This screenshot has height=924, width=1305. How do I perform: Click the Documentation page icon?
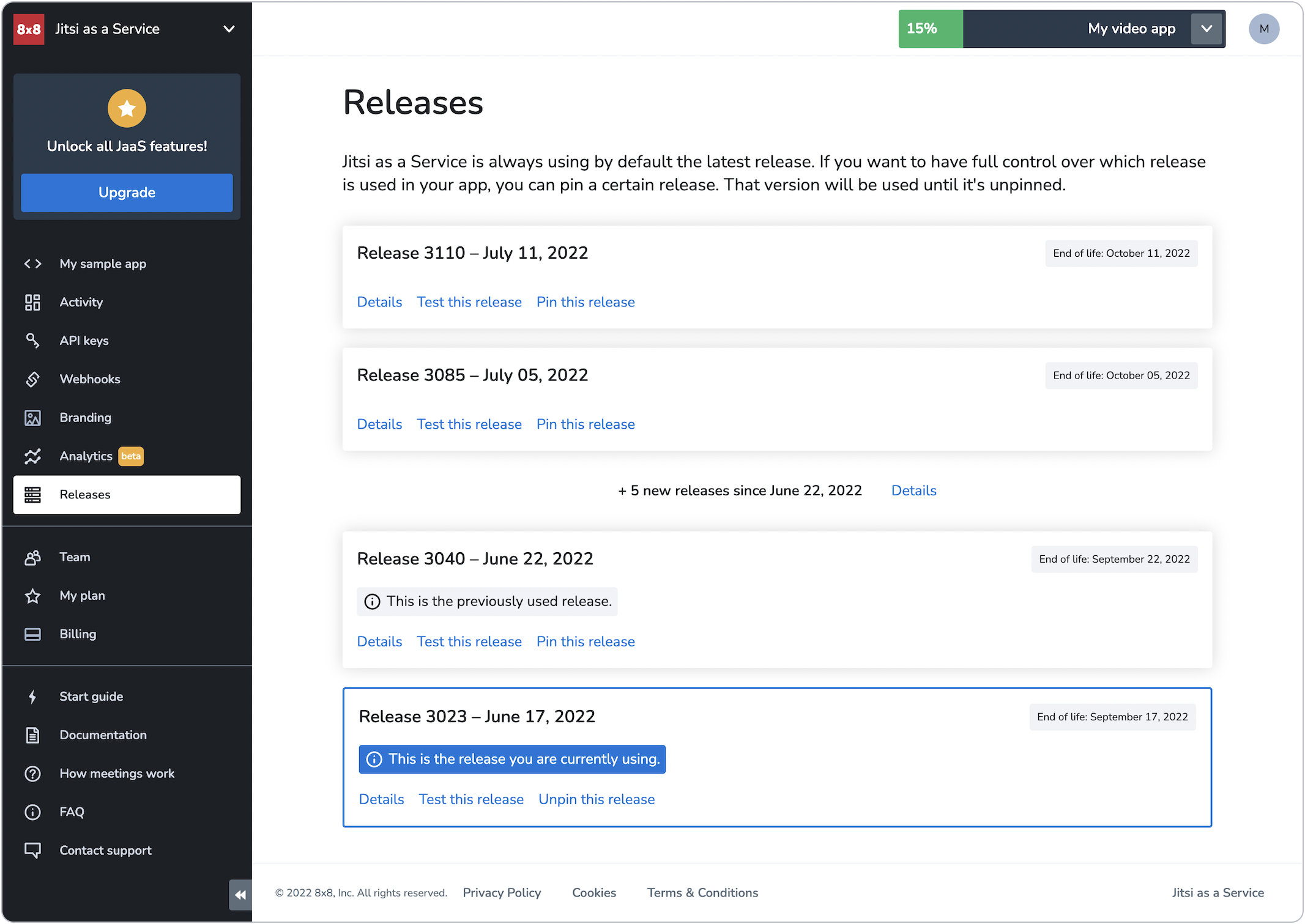pos(32,735)
